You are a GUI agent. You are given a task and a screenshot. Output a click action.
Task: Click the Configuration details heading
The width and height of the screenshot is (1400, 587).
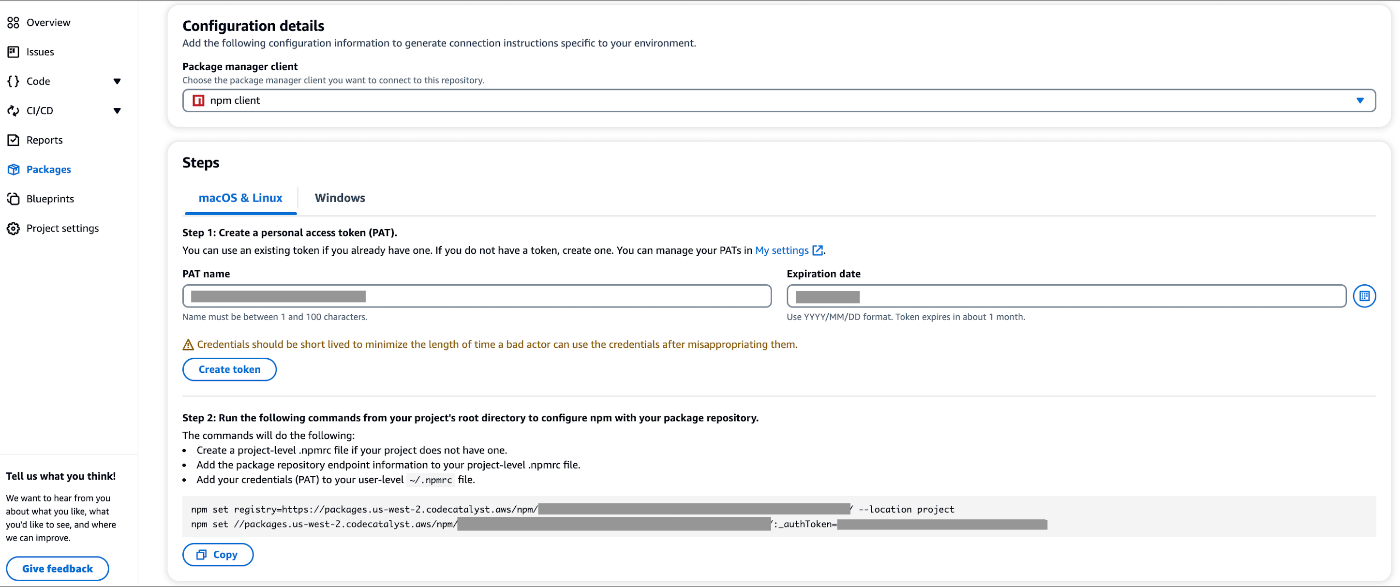(x=253, y=26)
